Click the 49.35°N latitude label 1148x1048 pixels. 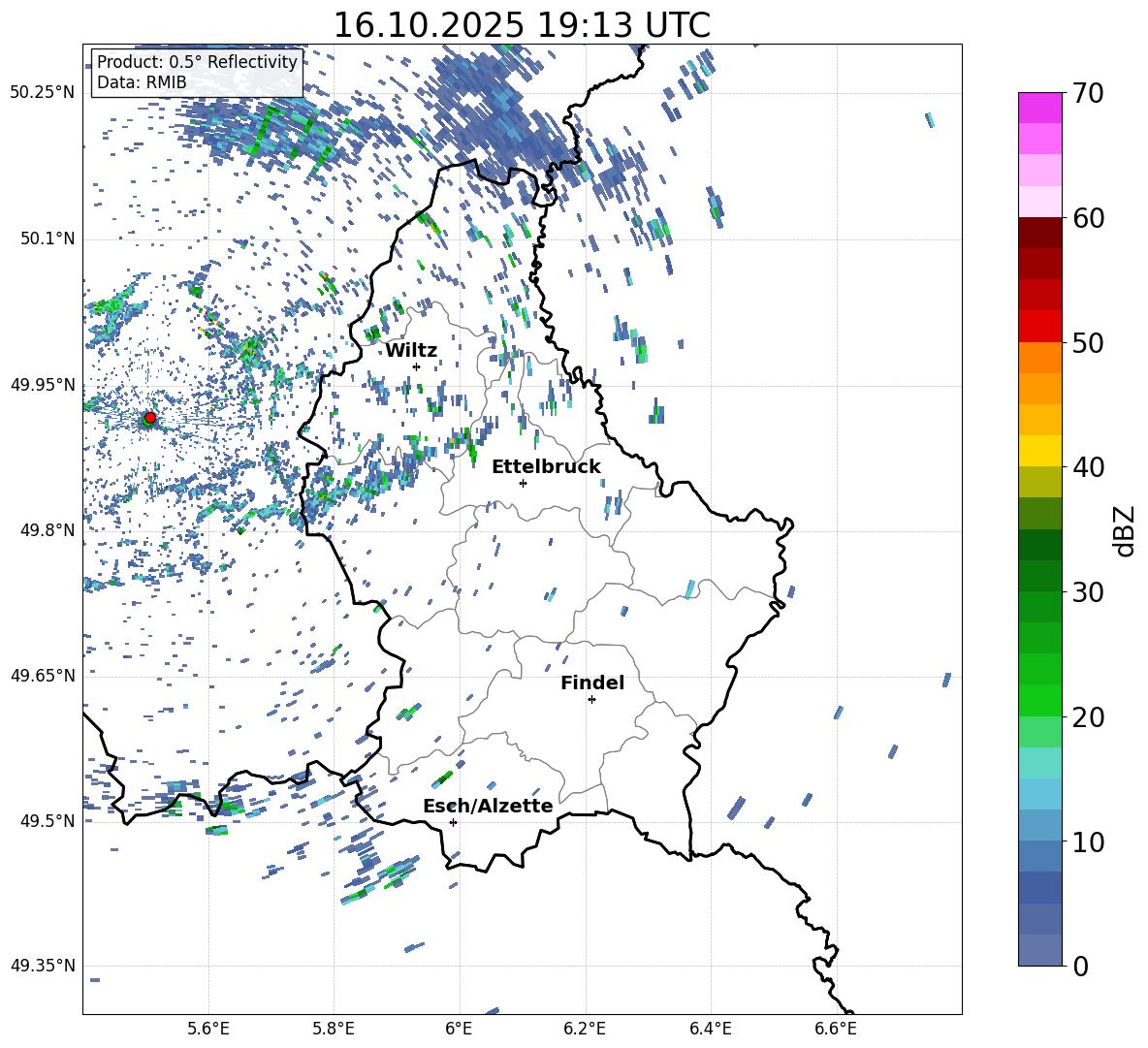43,966
